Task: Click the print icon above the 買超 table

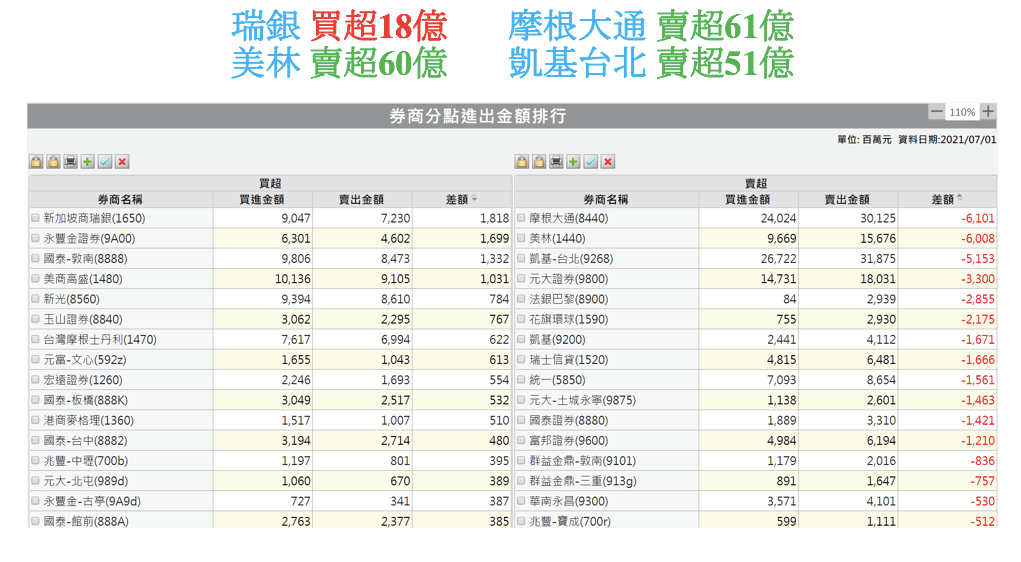Action: pos(70,162)
